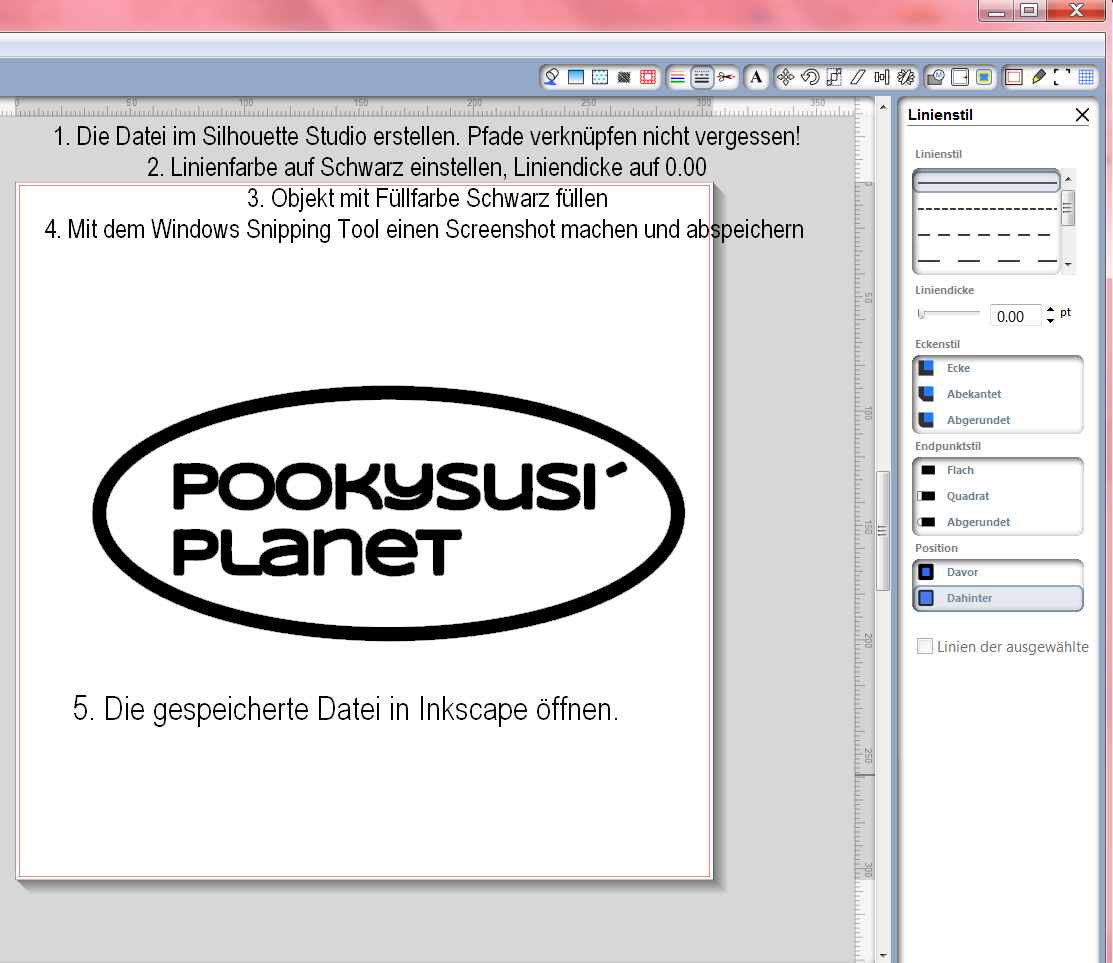Open the Grid settings tool
This screenshot has height=963, width=1113.
pos(1086,77)
